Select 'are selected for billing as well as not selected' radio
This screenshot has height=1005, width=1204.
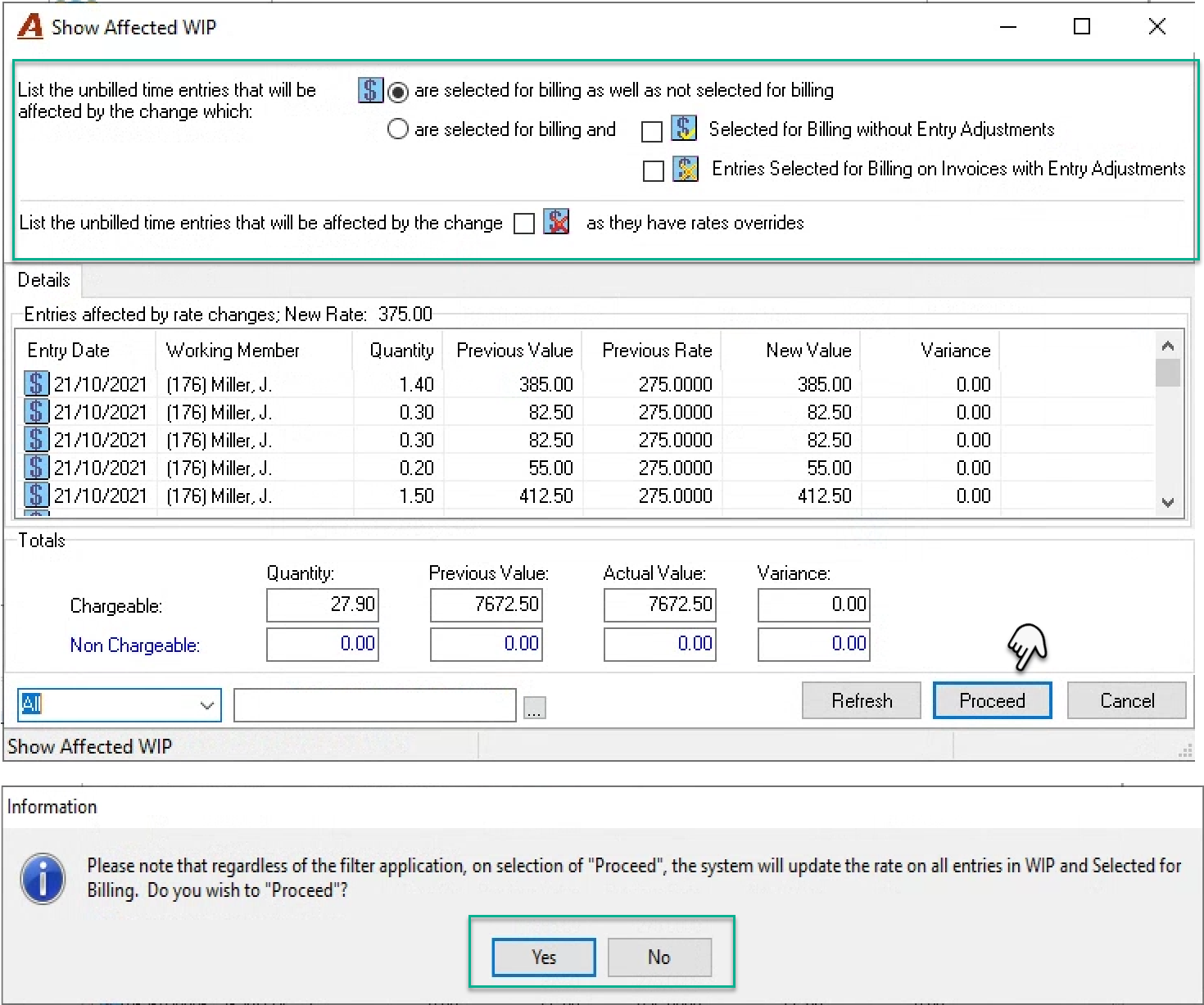[398, 91]
